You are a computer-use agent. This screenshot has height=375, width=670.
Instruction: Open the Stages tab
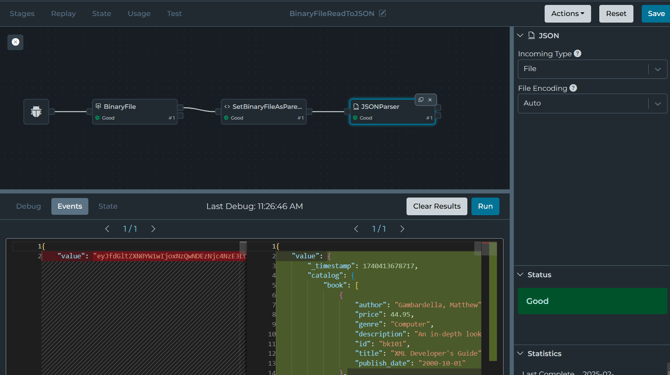22,14
